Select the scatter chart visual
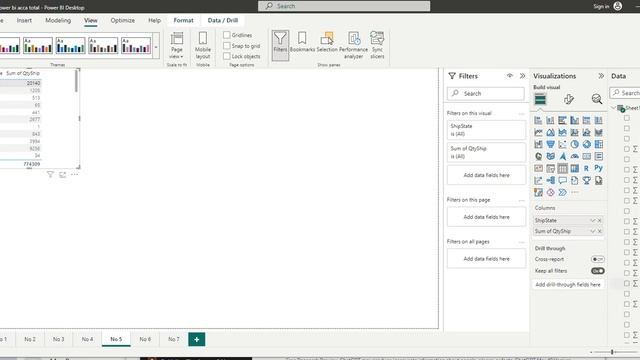The height and width of the screenshot is (360, 640). [562, 144]
